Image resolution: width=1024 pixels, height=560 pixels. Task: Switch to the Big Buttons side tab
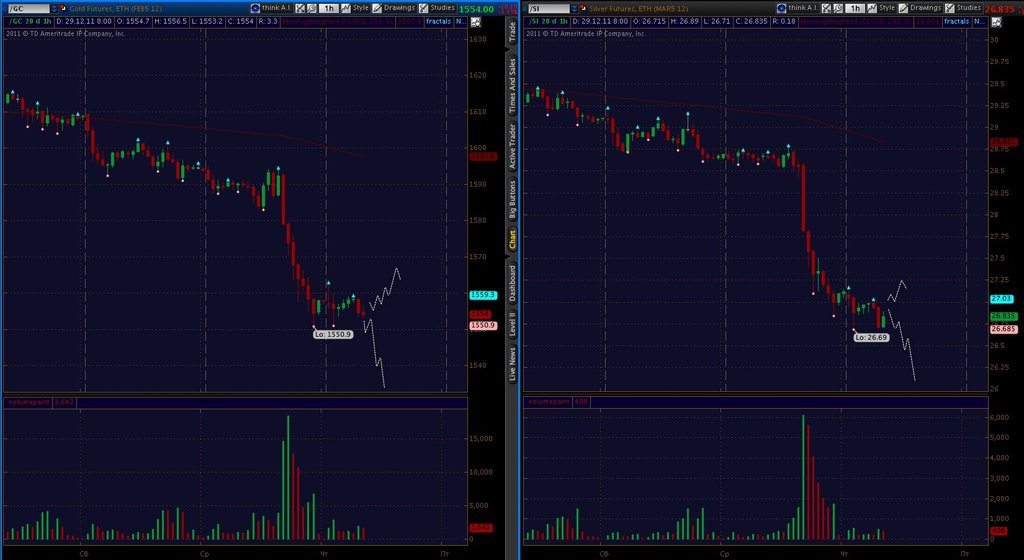tap(513, 199)
